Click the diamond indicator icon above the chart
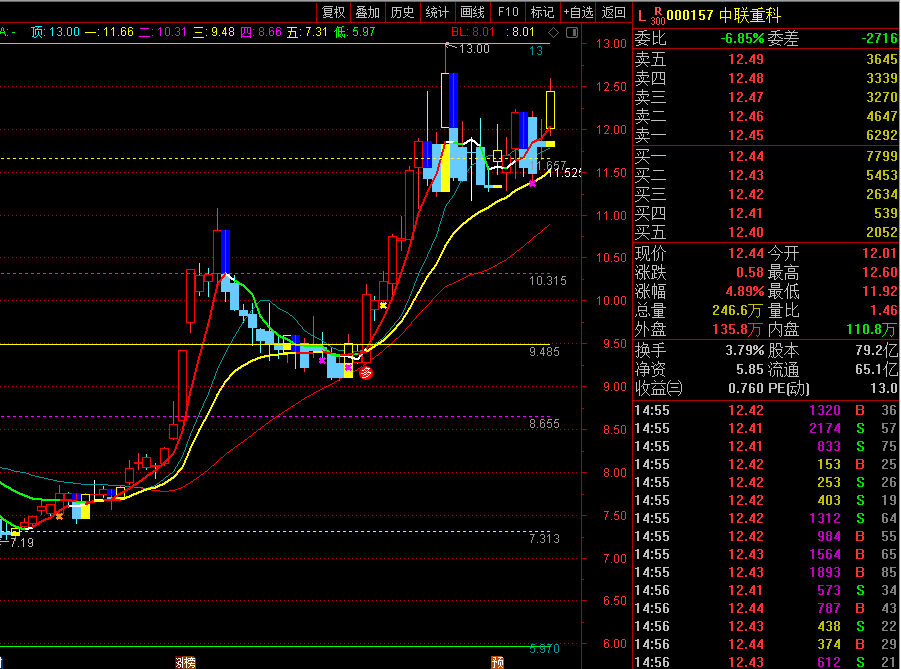This screenshot has width=901, height=669. coord(553,32)
